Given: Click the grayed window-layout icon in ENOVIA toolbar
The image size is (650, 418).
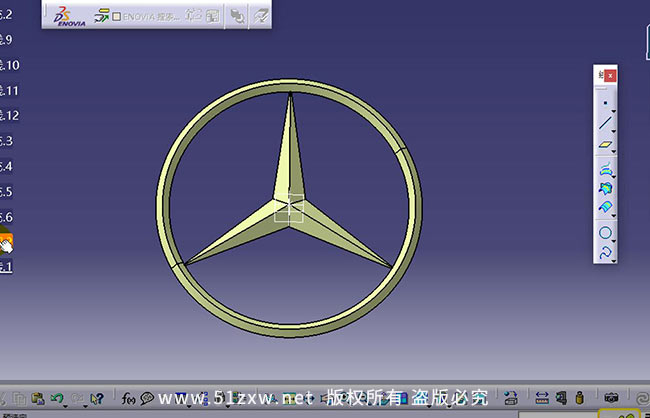Looking at the screenshot, I should click(x=213, y=16).
